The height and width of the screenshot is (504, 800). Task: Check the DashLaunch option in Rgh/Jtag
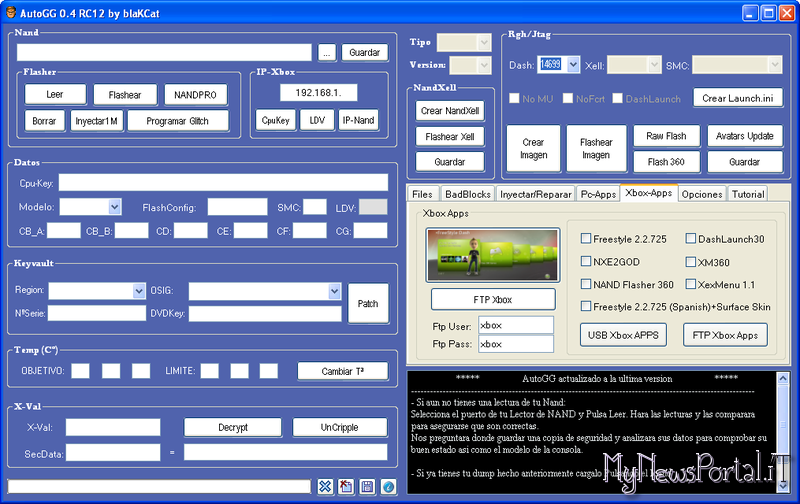pos(617,98)
